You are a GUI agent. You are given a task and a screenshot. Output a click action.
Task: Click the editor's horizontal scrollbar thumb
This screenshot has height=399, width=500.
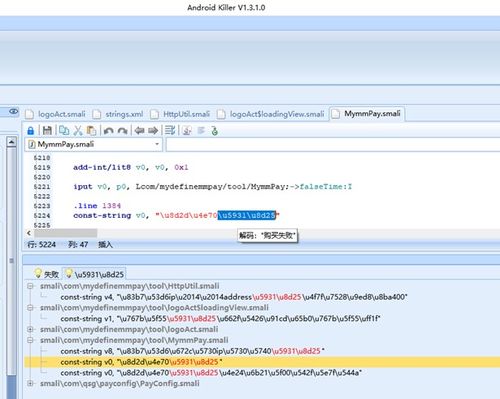[x=65, y=233]
